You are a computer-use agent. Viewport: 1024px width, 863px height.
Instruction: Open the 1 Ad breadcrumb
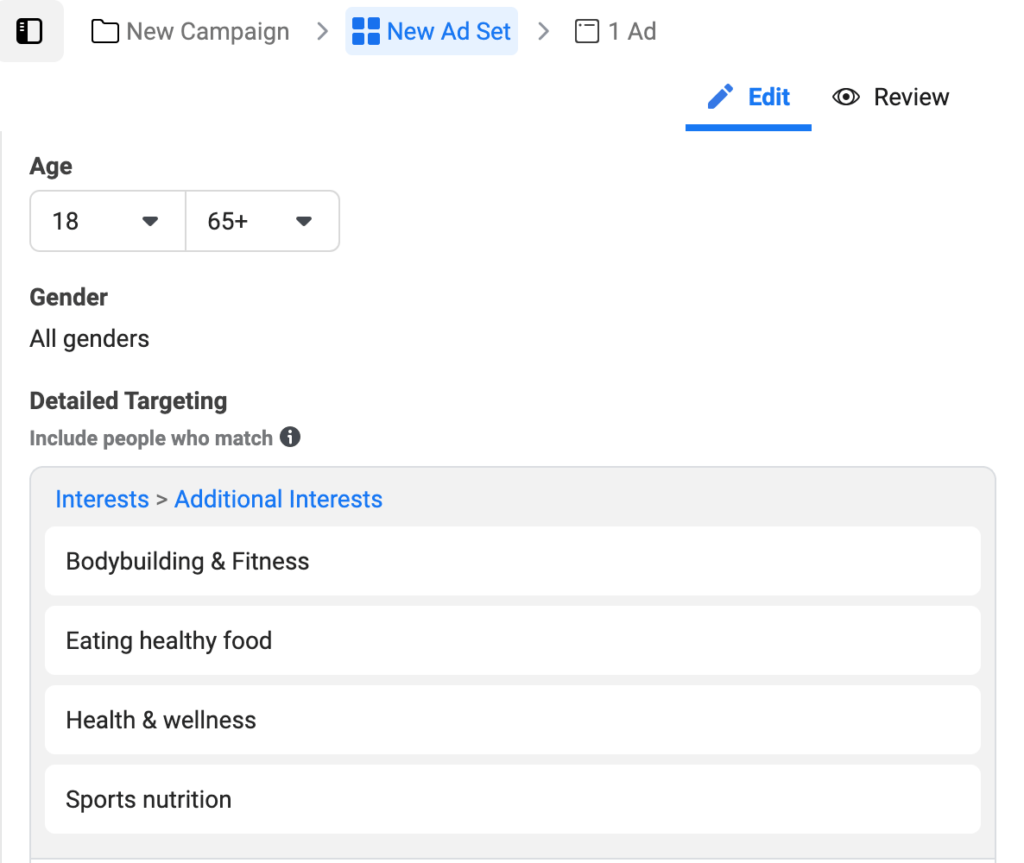click(632, 32)
